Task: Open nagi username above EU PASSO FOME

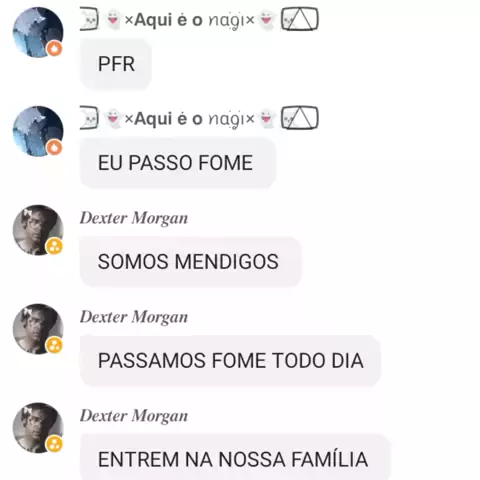Action: pos(199,118)
